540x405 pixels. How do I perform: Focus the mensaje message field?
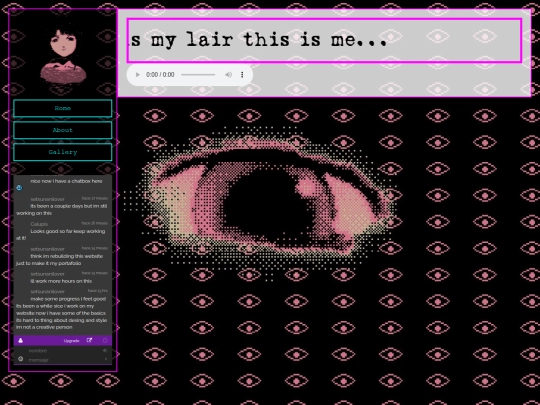coord(65,360)
